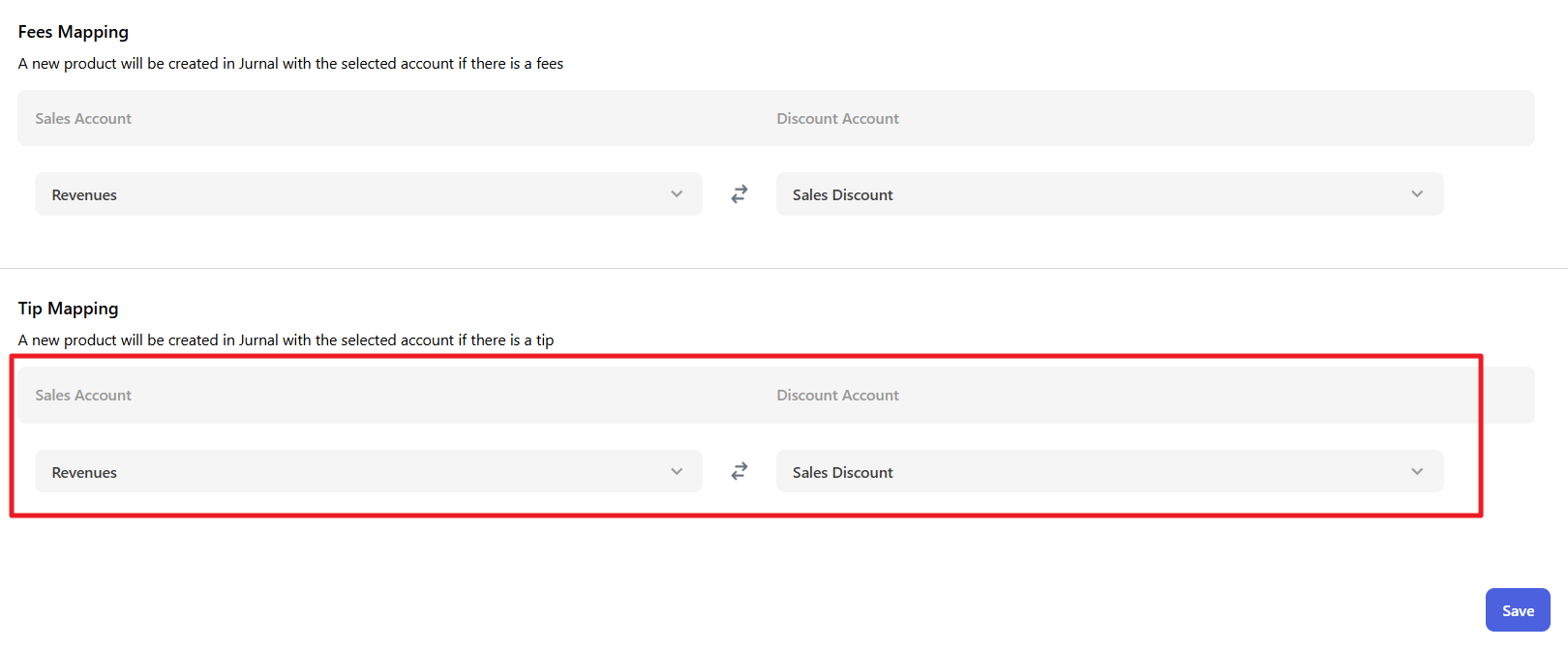Image resolution: width=1568 pixels, height=649 pixels.
Task: Click the swap arrows icon in Tip Mapping
Action: pyautogui.click(x=739, y=471)
